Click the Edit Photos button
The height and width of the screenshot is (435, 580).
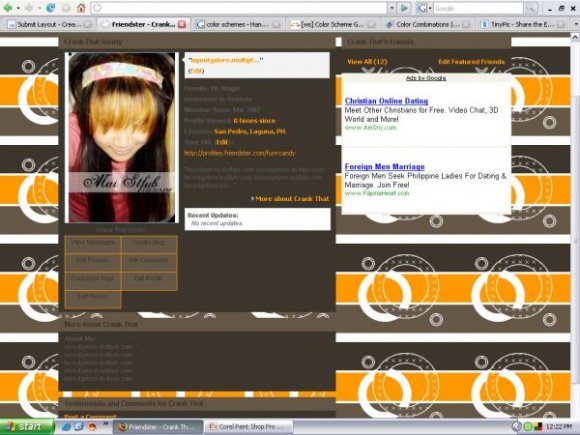coord(93,299)
